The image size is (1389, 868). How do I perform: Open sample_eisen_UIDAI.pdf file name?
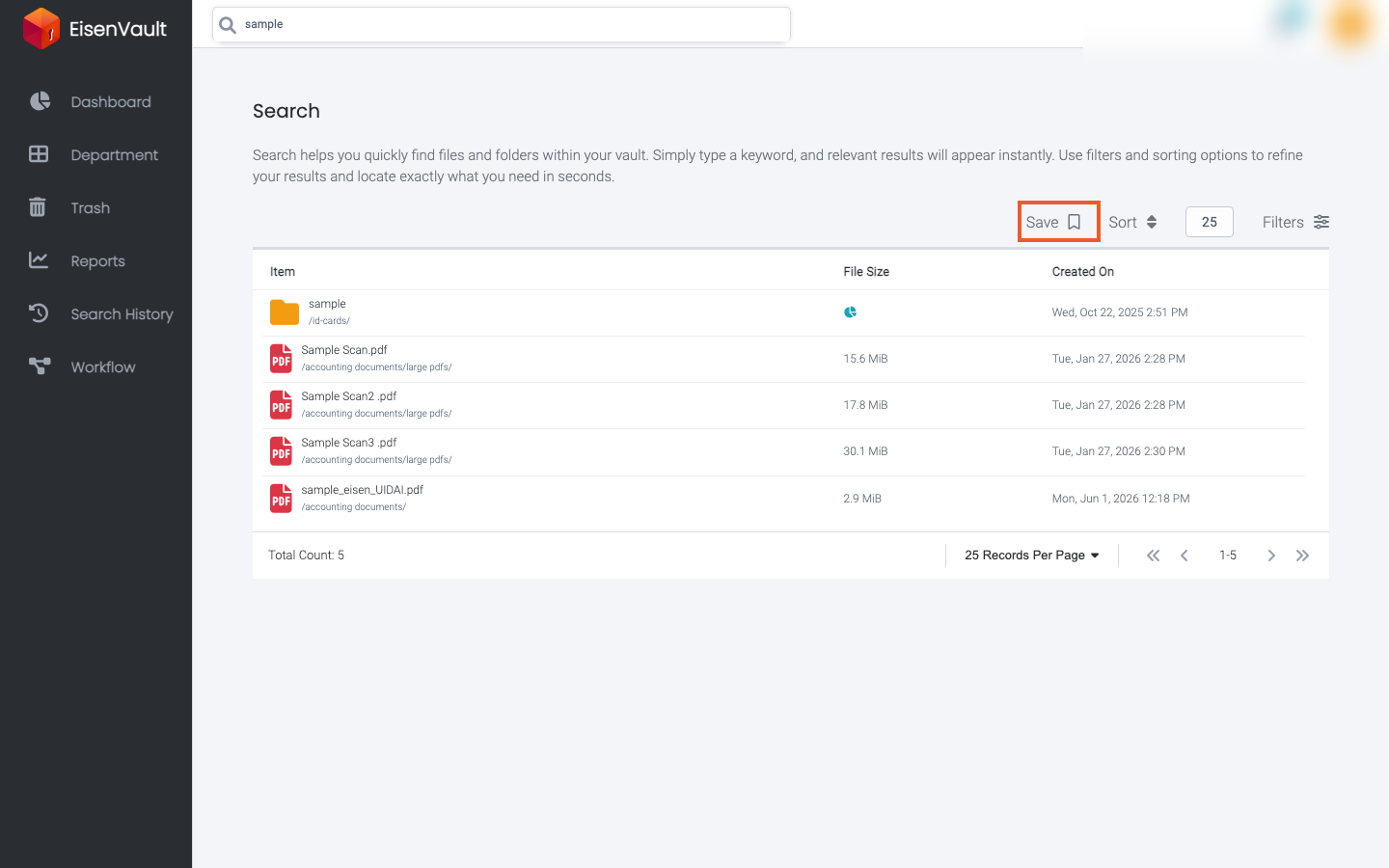click(363, 490)
